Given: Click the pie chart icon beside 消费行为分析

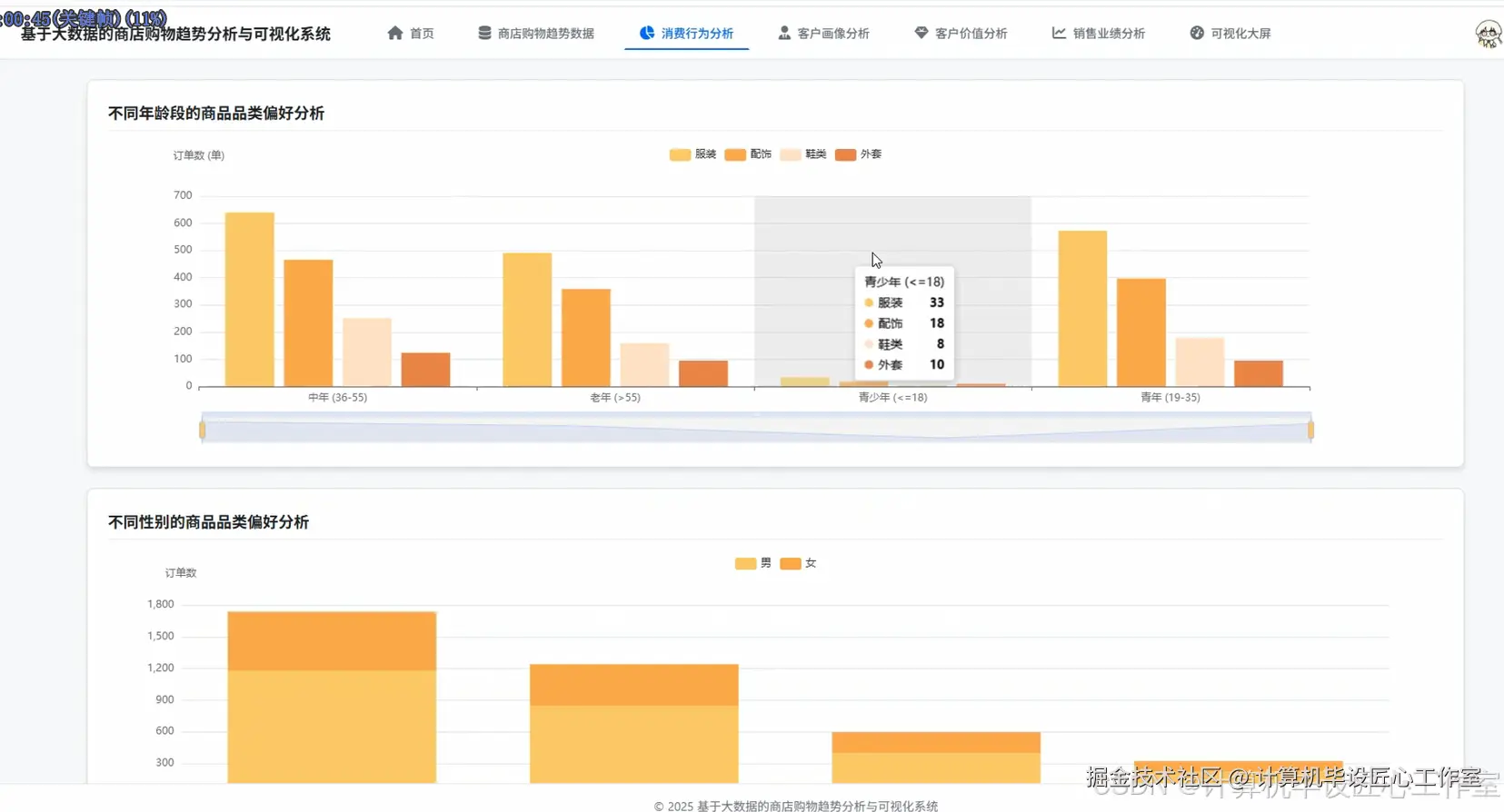Looking at the screenshot, I should [647, 33].
